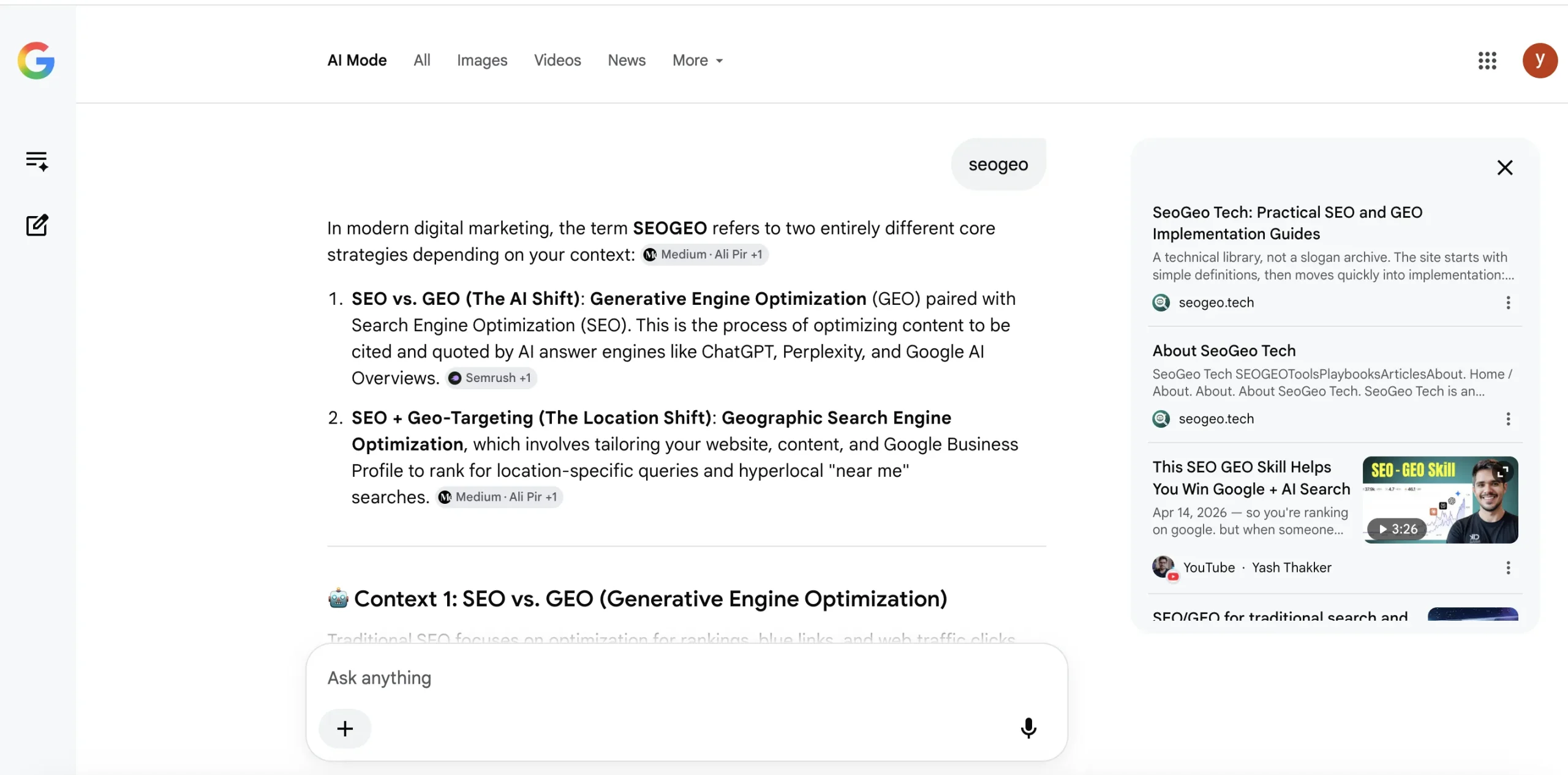
Task: Expand the More dropdown
Action: (x=698, y=60)
